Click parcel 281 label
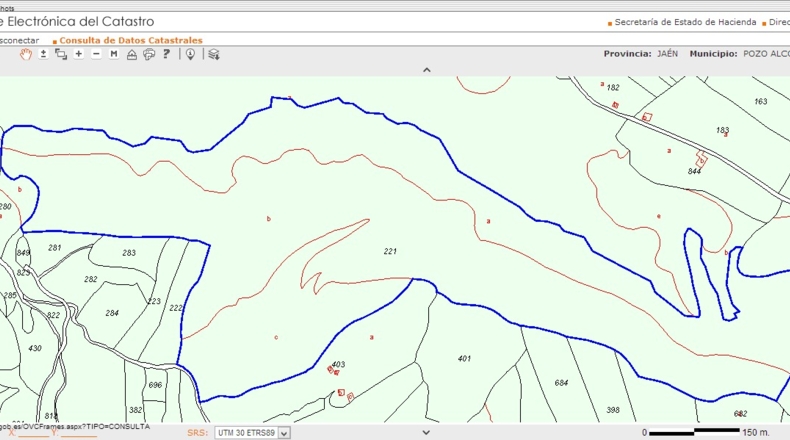 click(x=54, y=247)
